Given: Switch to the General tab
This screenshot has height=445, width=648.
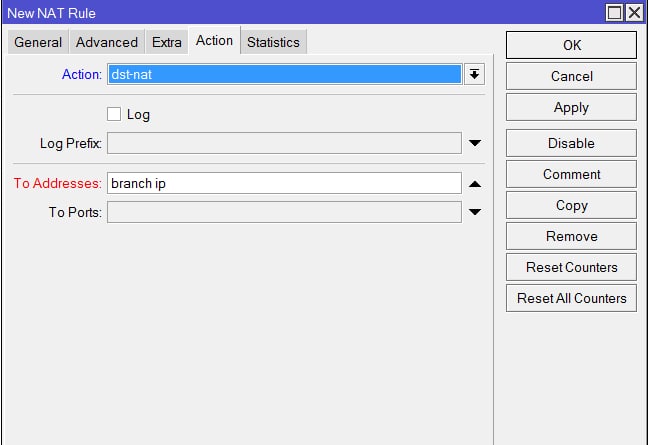Looking at the screenshot, I should pyautogui.click(x=38, y=42).
